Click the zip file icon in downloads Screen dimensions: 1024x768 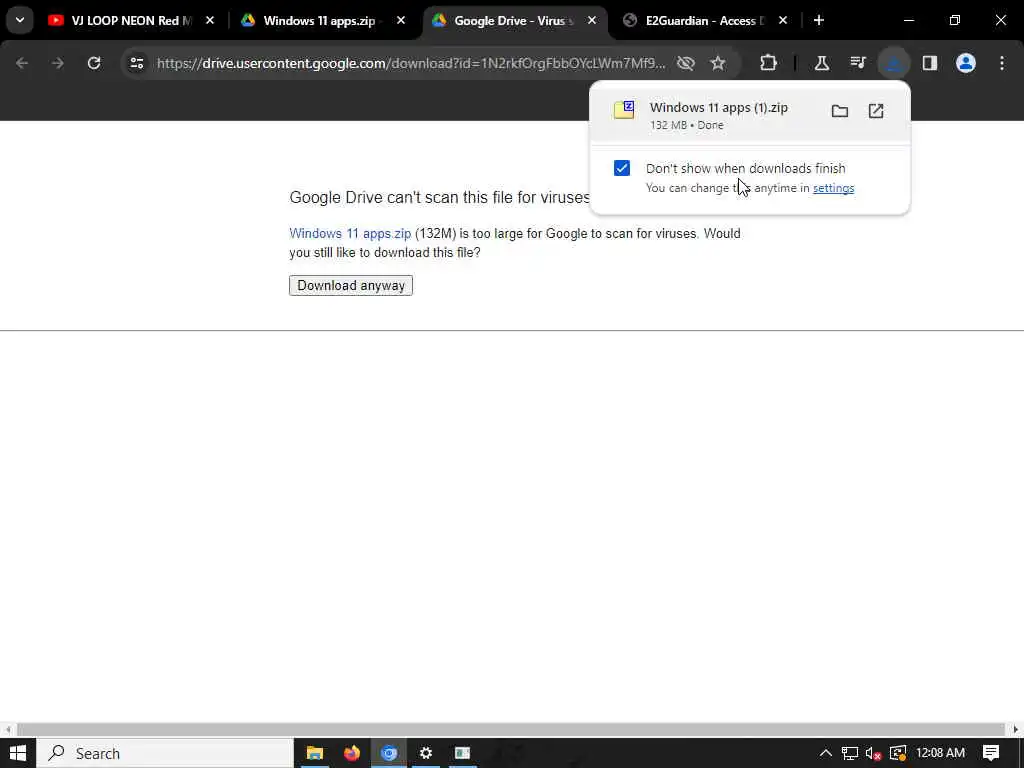624,110
